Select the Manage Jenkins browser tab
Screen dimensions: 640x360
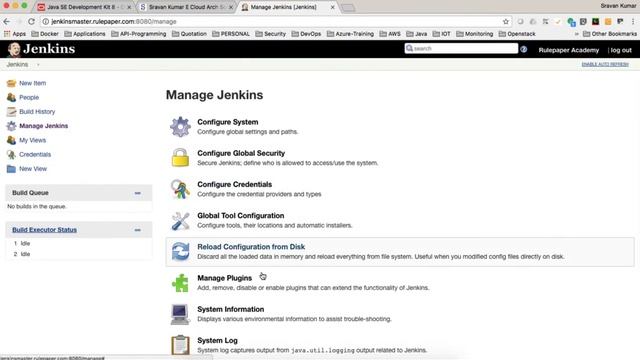pyautogui.click(x=287, y=7)
